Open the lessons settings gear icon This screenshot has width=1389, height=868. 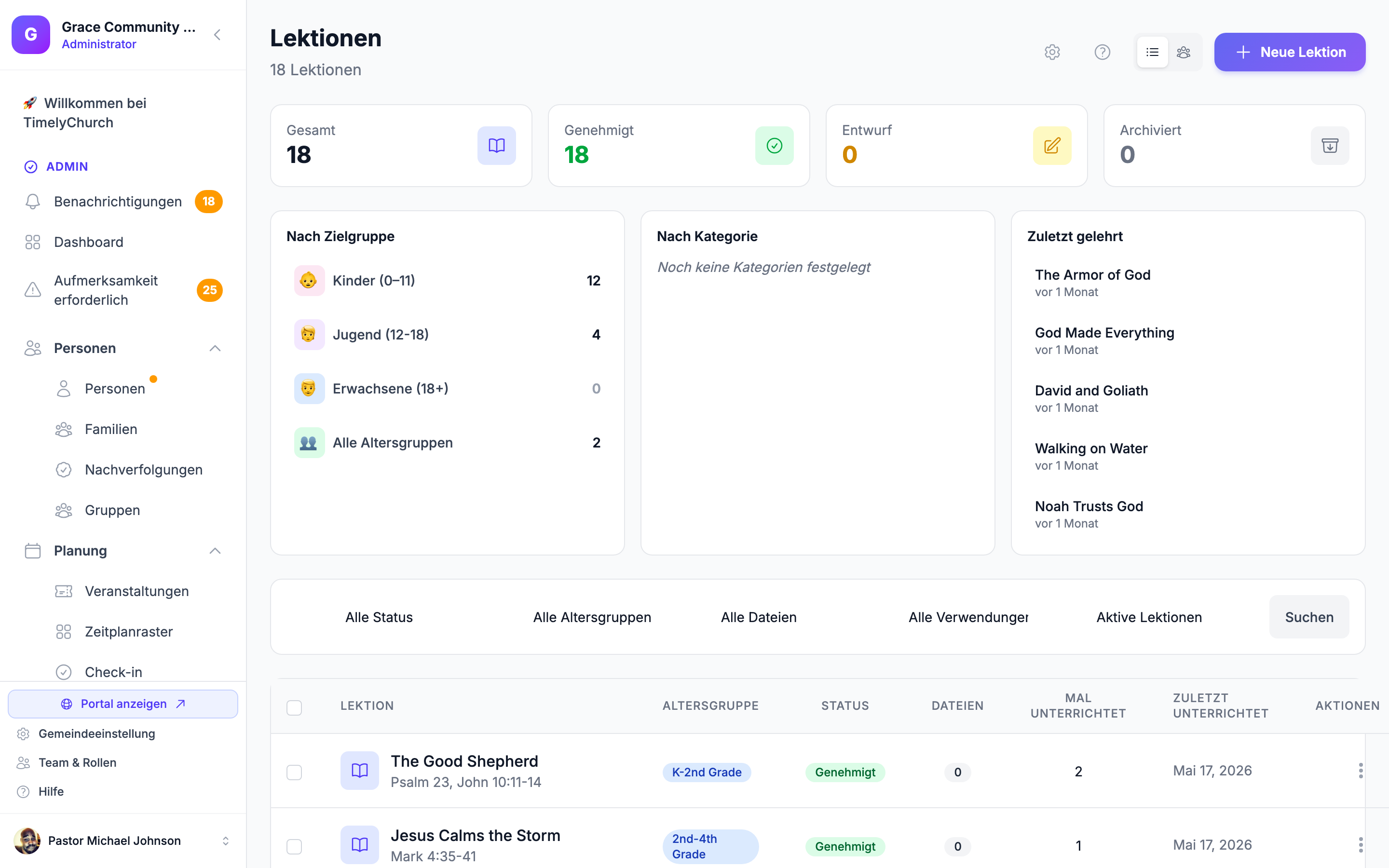[x=1051, y=52]
